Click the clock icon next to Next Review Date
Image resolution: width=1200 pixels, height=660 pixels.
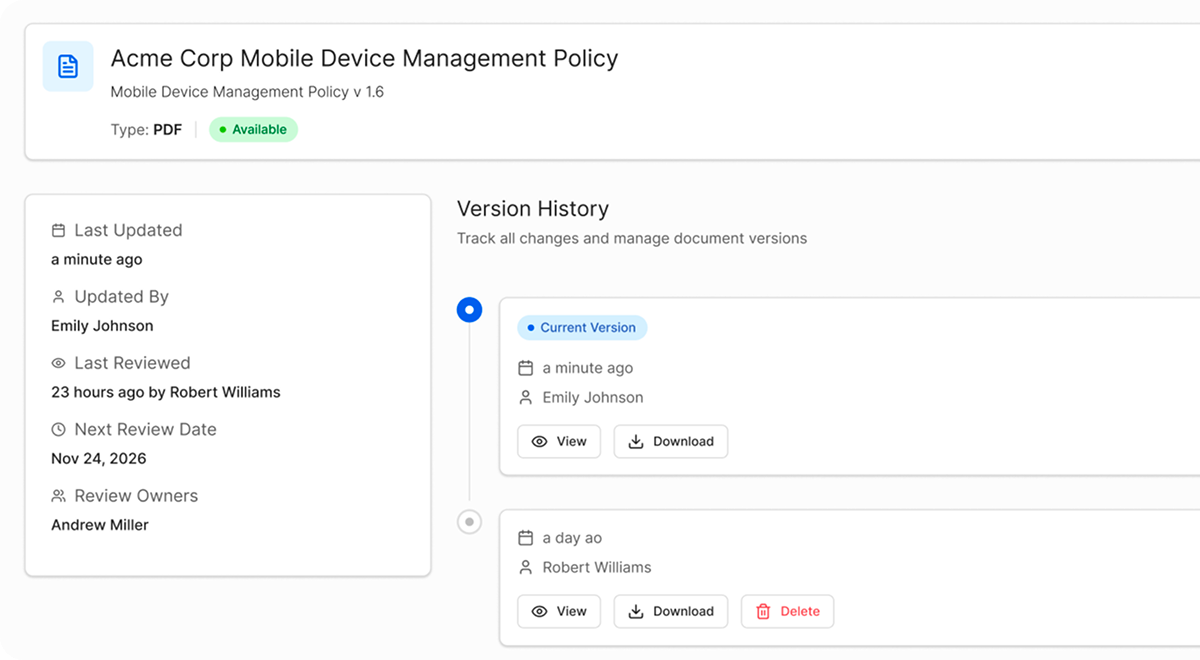click(58, 430)
